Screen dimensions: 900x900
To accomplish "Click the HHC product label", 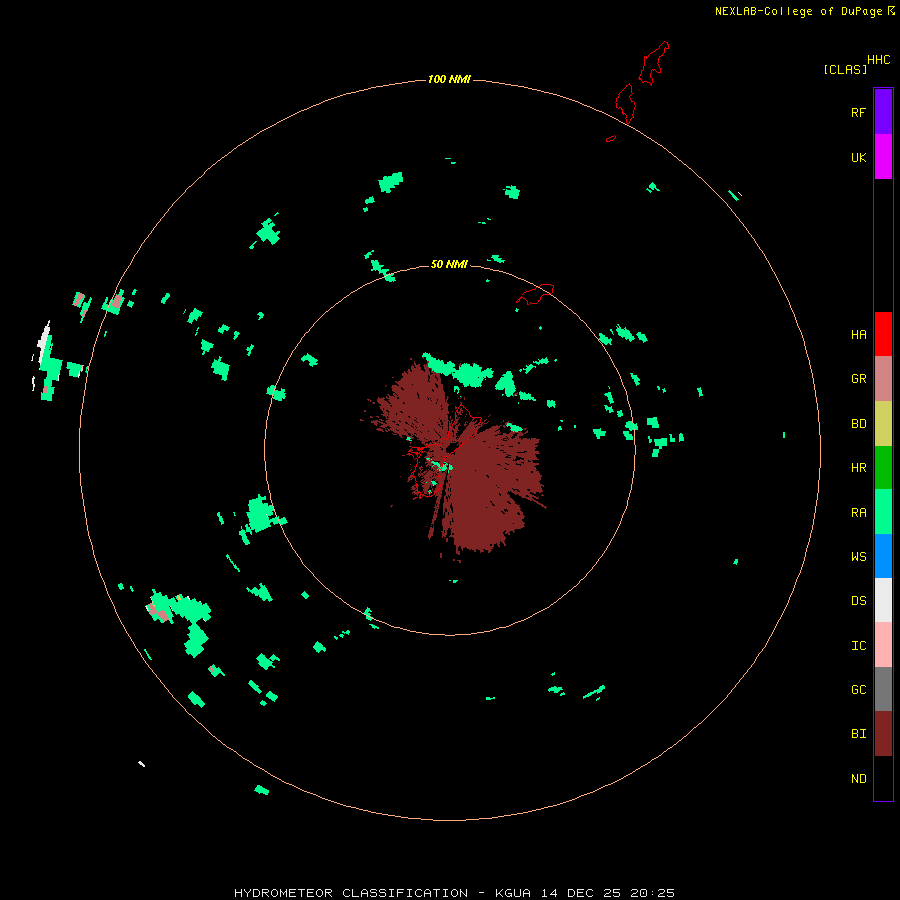I will pyautogui.click(x=878, y=60).
